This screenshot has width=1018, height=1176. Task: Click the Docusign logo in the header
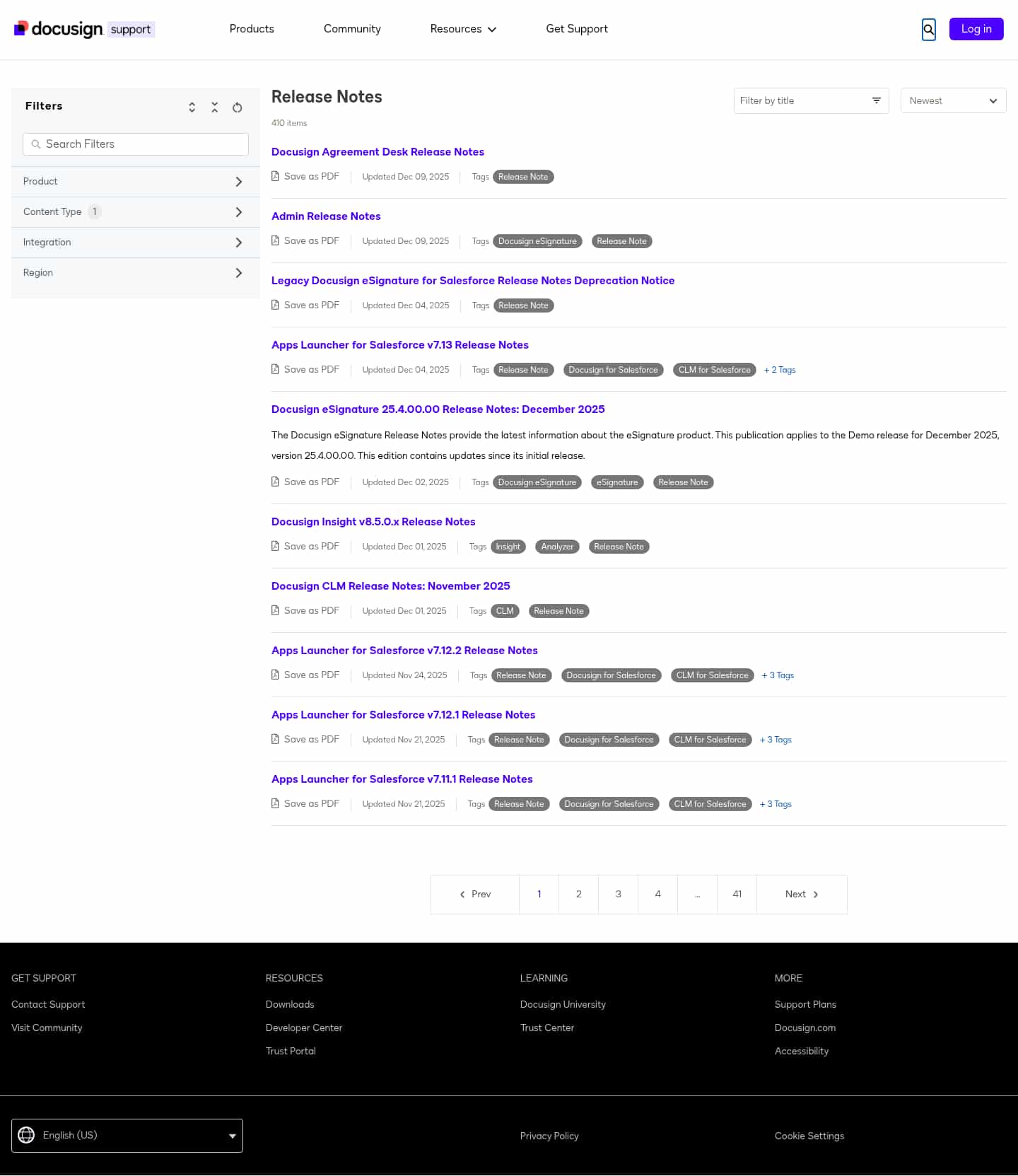(x=59, y=29)
